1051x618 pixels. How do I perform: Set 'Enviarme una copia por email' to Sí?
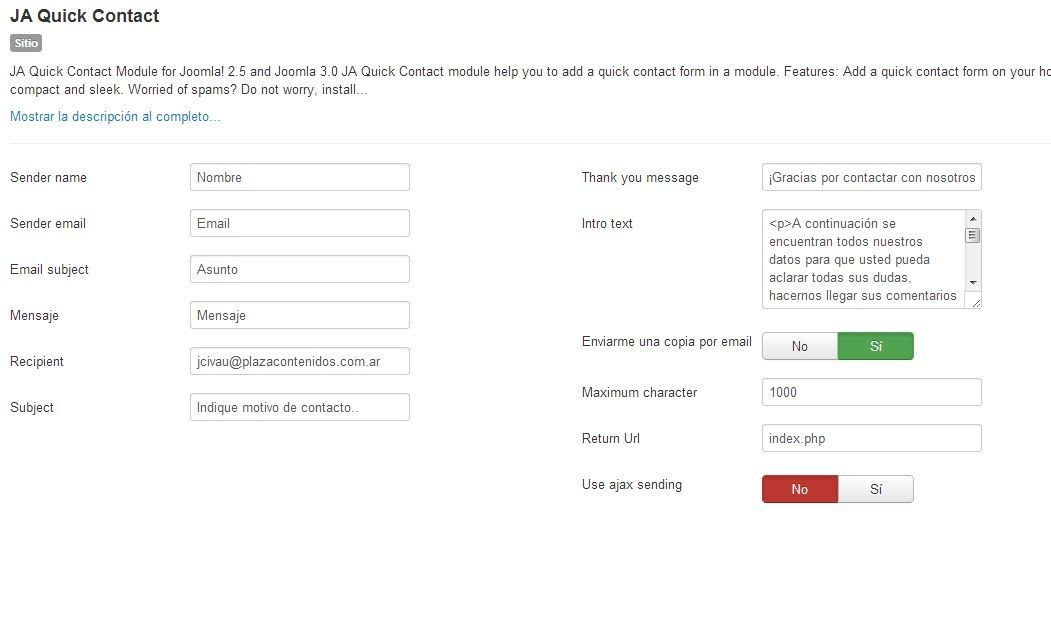coord(875,346)
